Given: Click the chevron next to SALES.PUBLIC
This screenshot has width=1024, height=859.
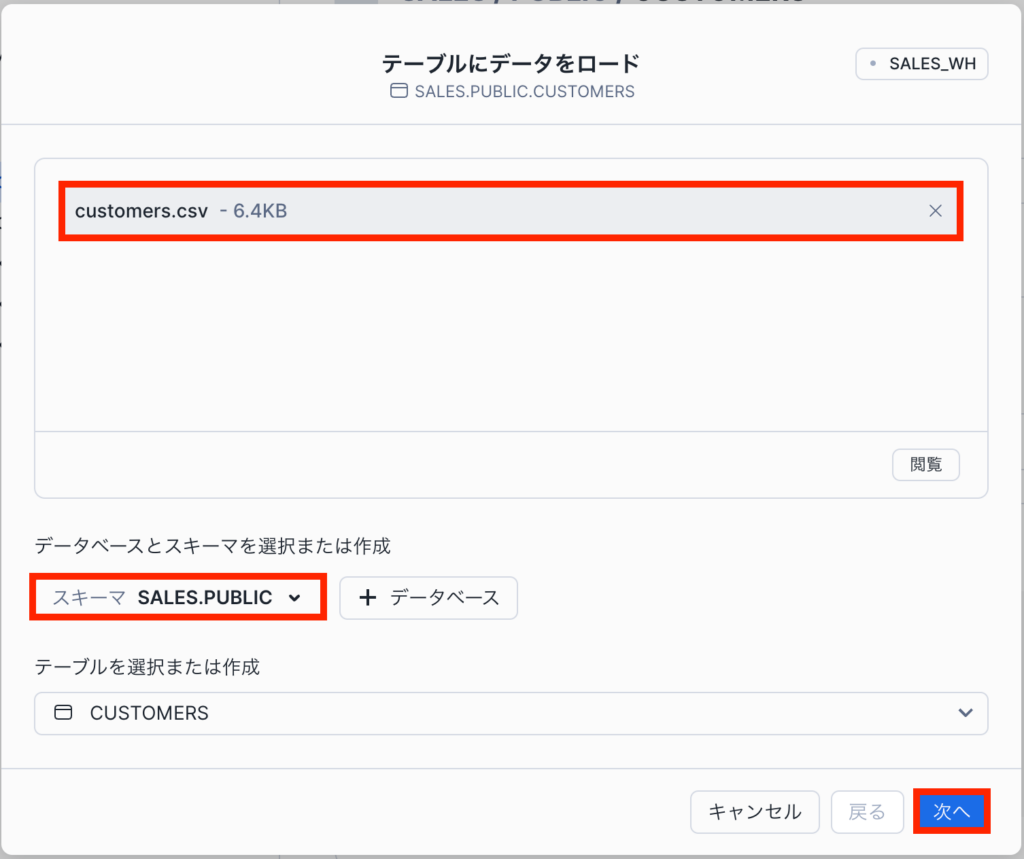Looking at the screenshot, I should [x=294, y=598].
